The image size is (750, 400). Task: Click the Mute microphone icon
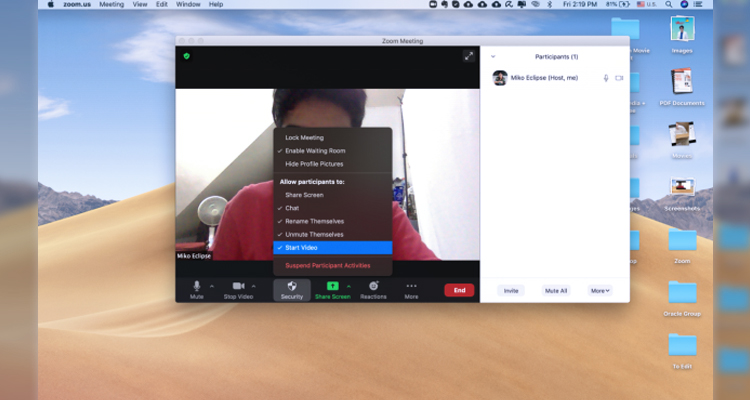point(197,286)
